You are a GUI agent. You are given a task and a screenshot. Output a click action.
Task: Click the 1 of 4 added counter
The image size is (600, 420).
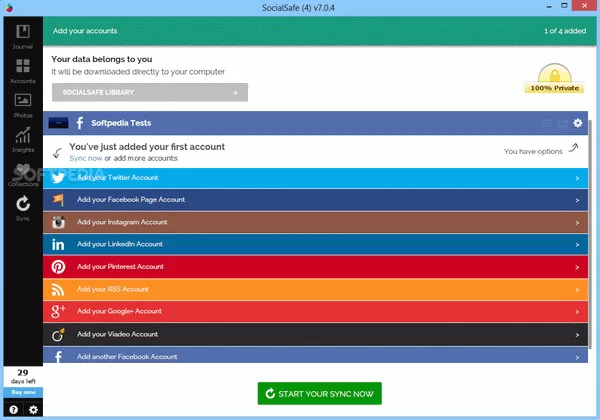(x=565, y=31)
